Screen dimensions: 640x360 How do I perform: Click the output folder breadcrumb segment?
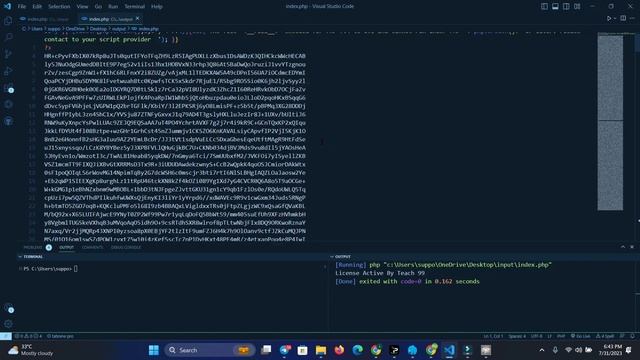119,29
